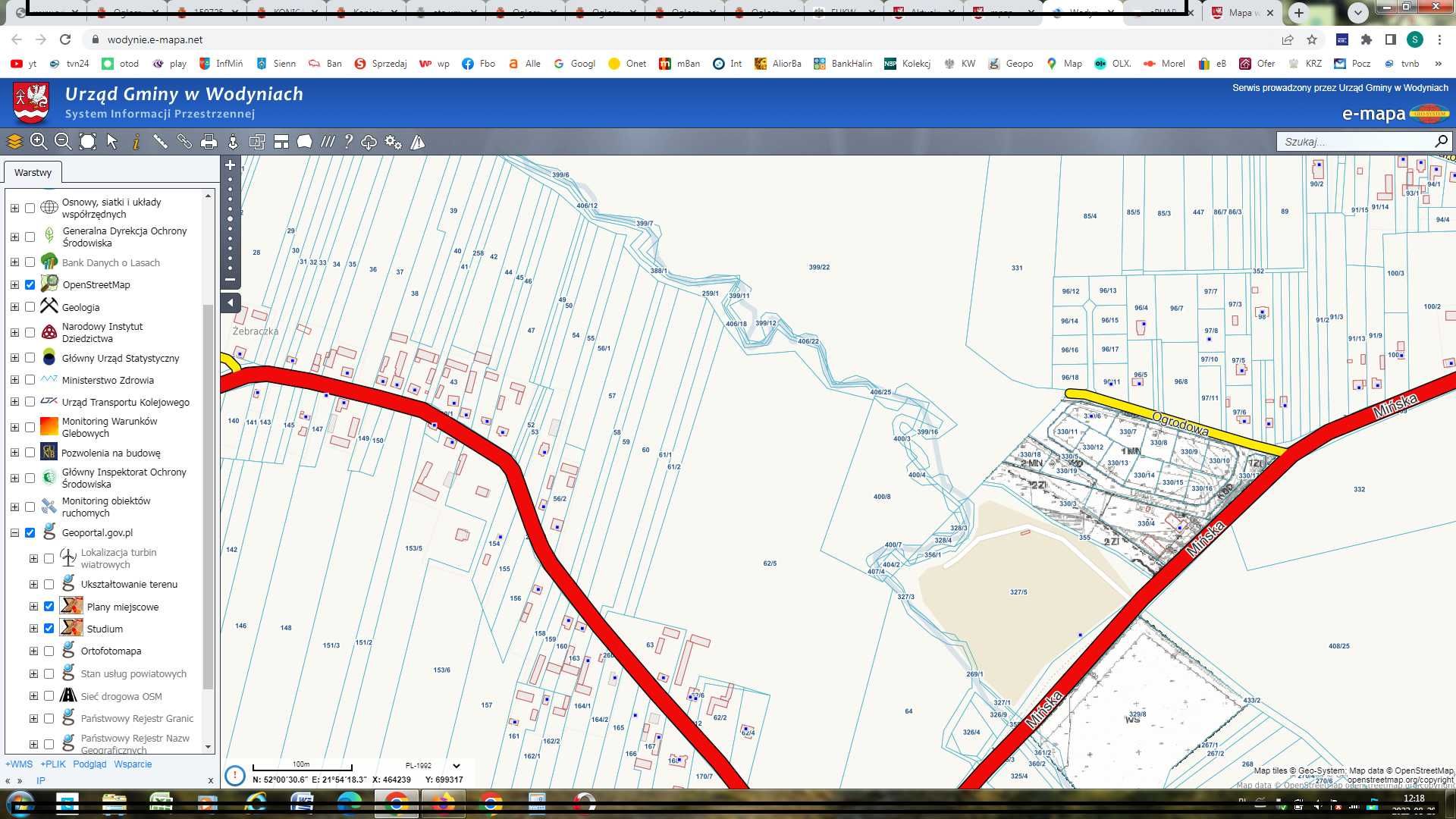Expand the Główny Urząd Statystyczny node

[14, 358]
